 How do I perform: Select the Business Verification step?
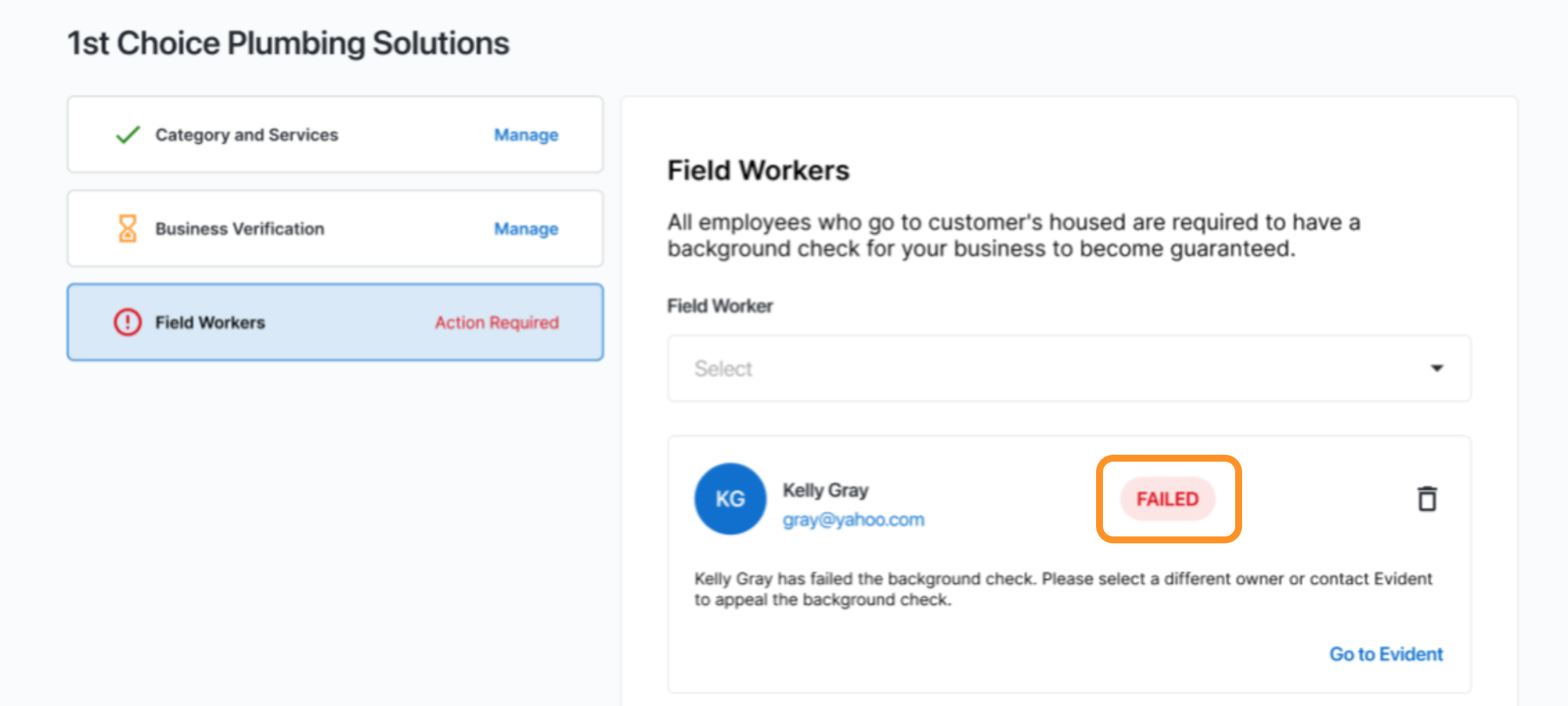pyautogui.click(x=335, y=228)
